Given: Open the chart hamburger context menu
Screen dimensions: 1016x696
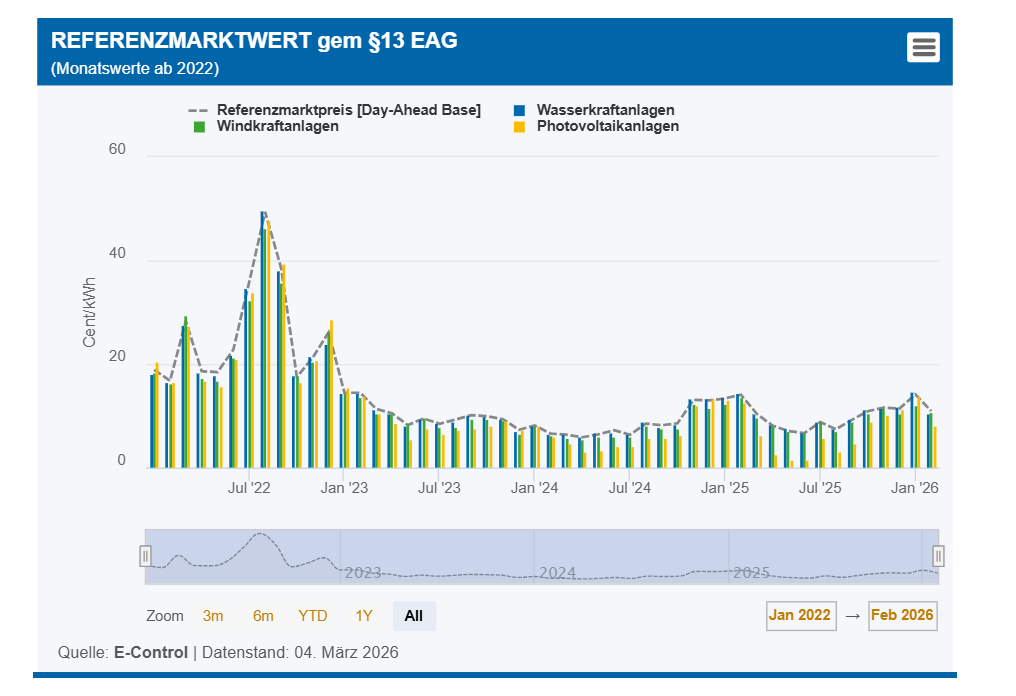Looking at the screenshot, I should (x=922, y=47).
